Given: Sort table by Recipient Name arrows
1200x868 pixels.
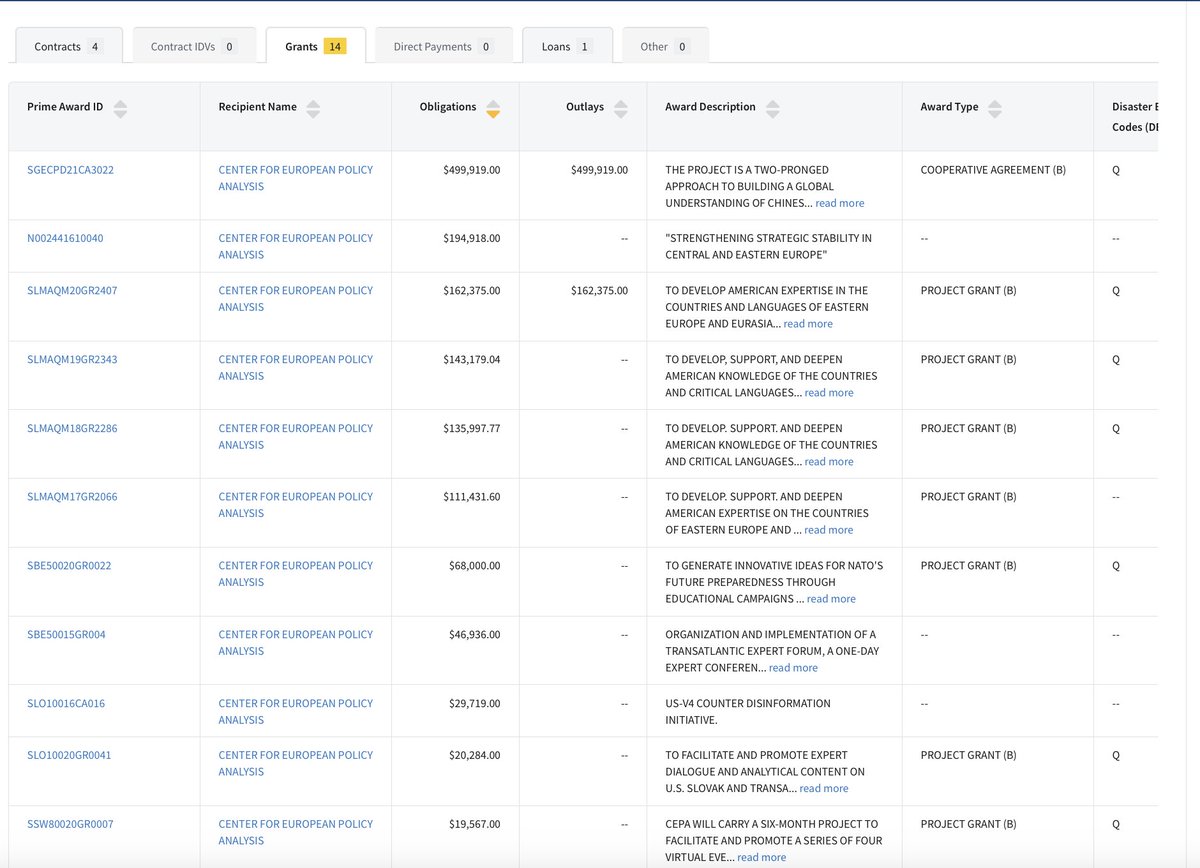Looking at the screenshot, I should click(x=313, y=109).
